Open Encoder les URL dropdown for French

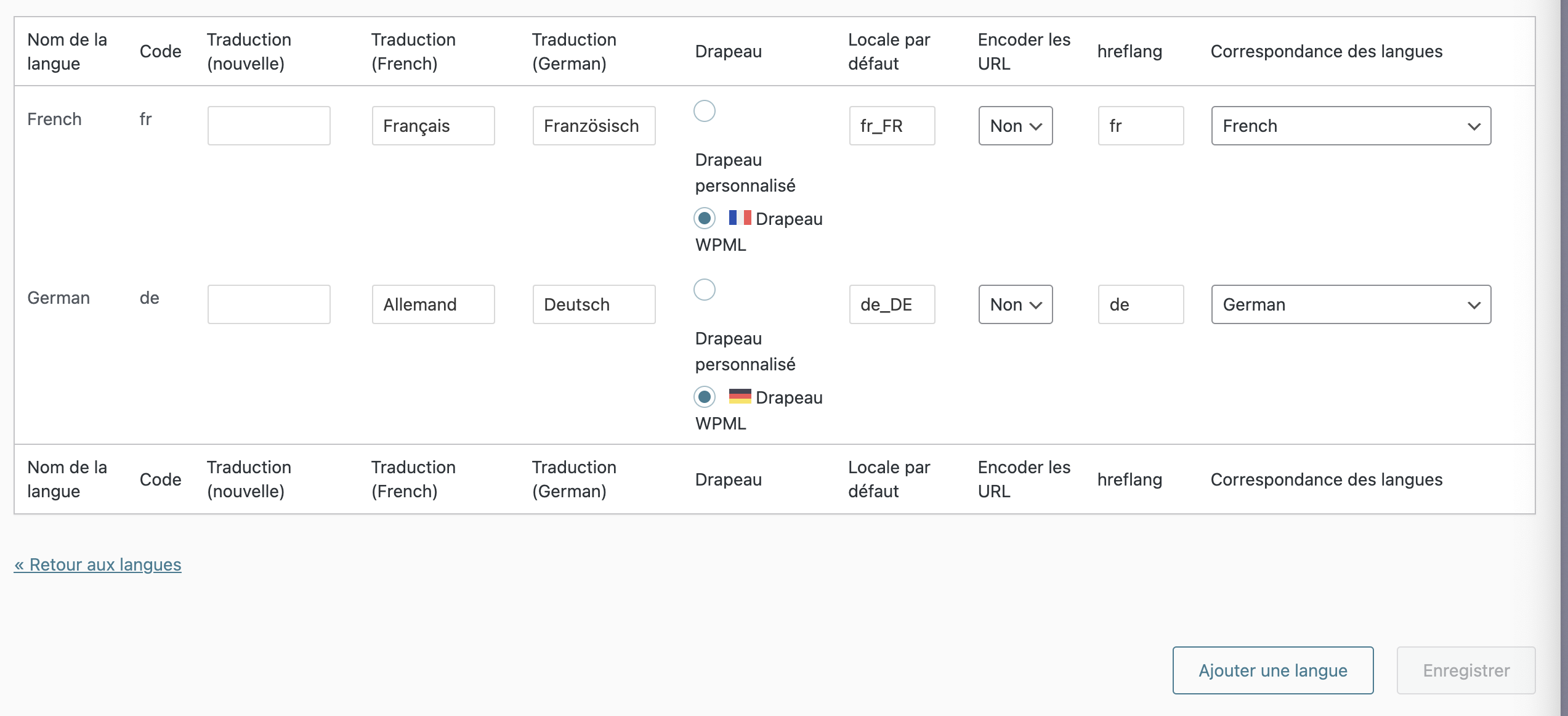pos(1016,126)
